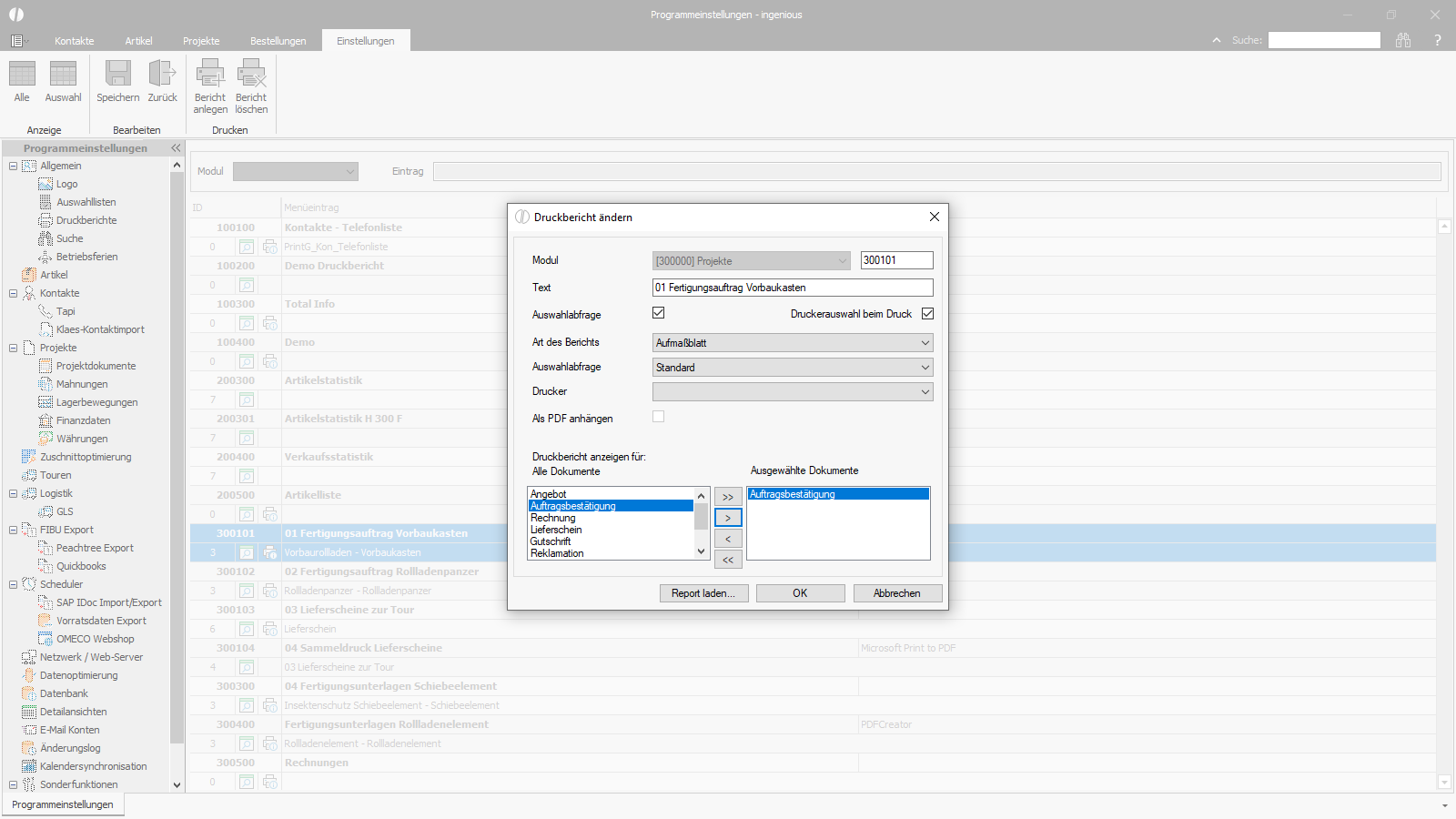The width and height of the screenshot is (1456, 819).
Task: Open the Drucker dropdown
Action: [793, 392]
